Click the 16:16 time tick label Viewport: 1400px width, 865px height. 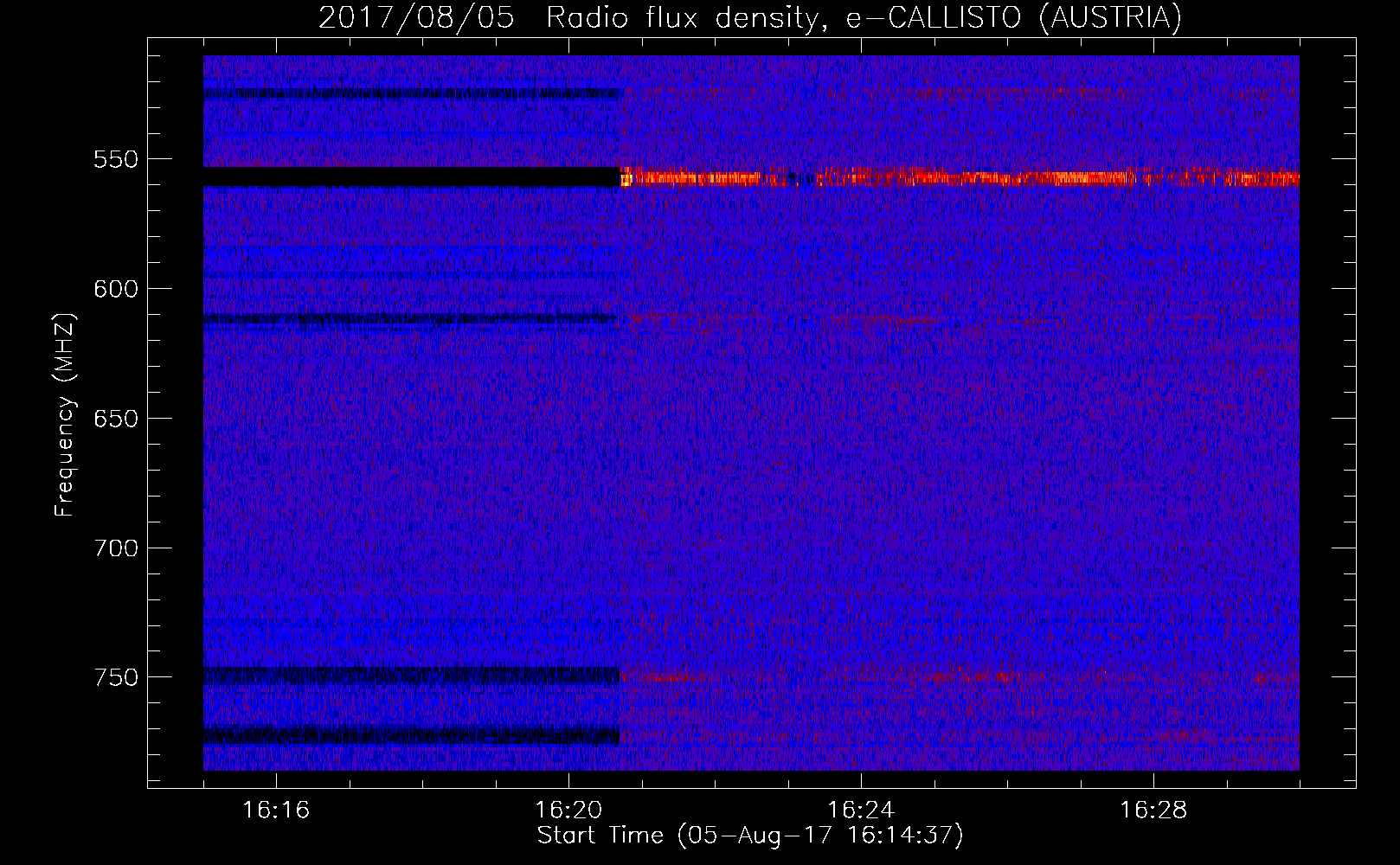276,810
